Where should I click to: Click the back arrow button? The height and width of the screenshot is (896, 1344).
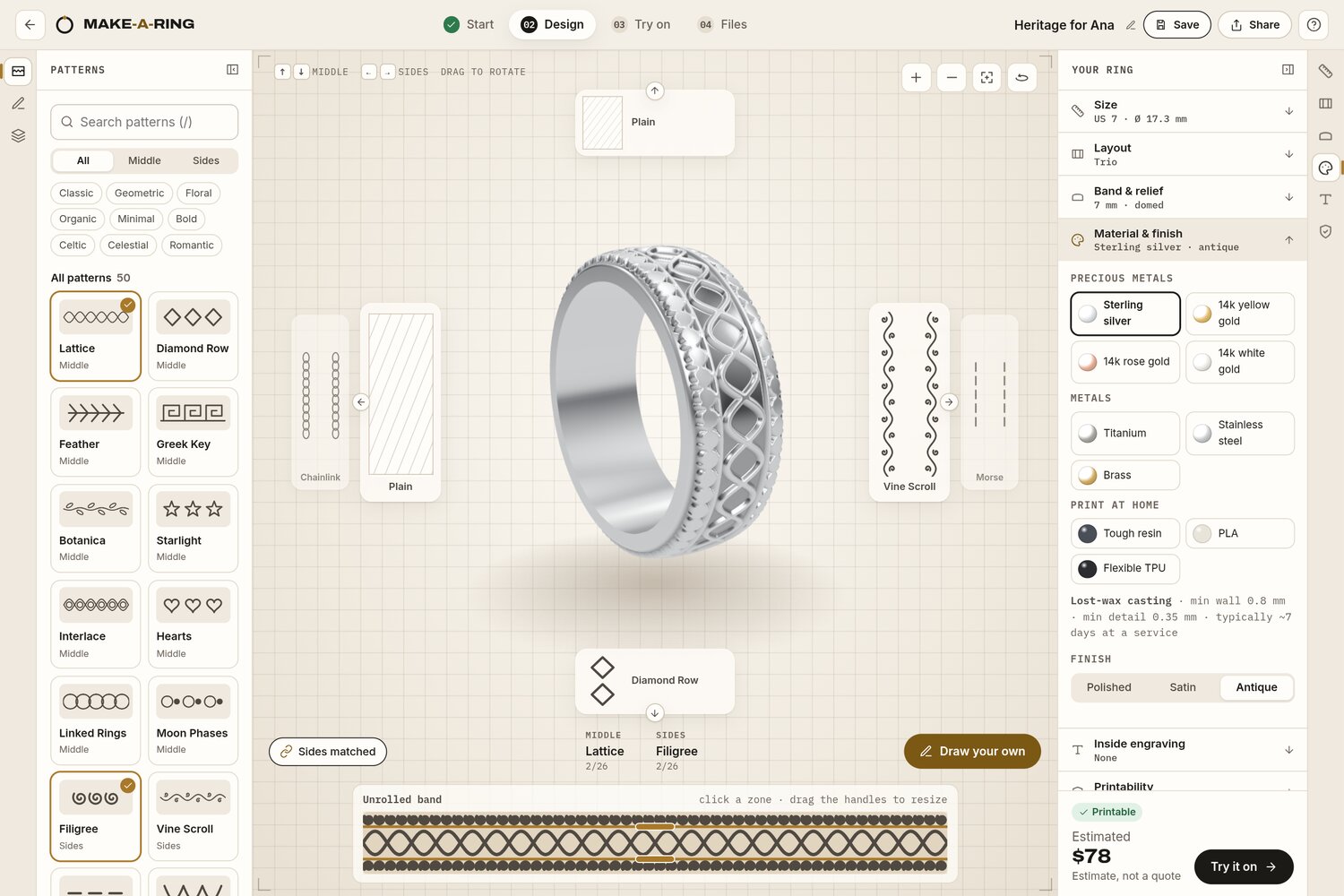coord(30,25)
